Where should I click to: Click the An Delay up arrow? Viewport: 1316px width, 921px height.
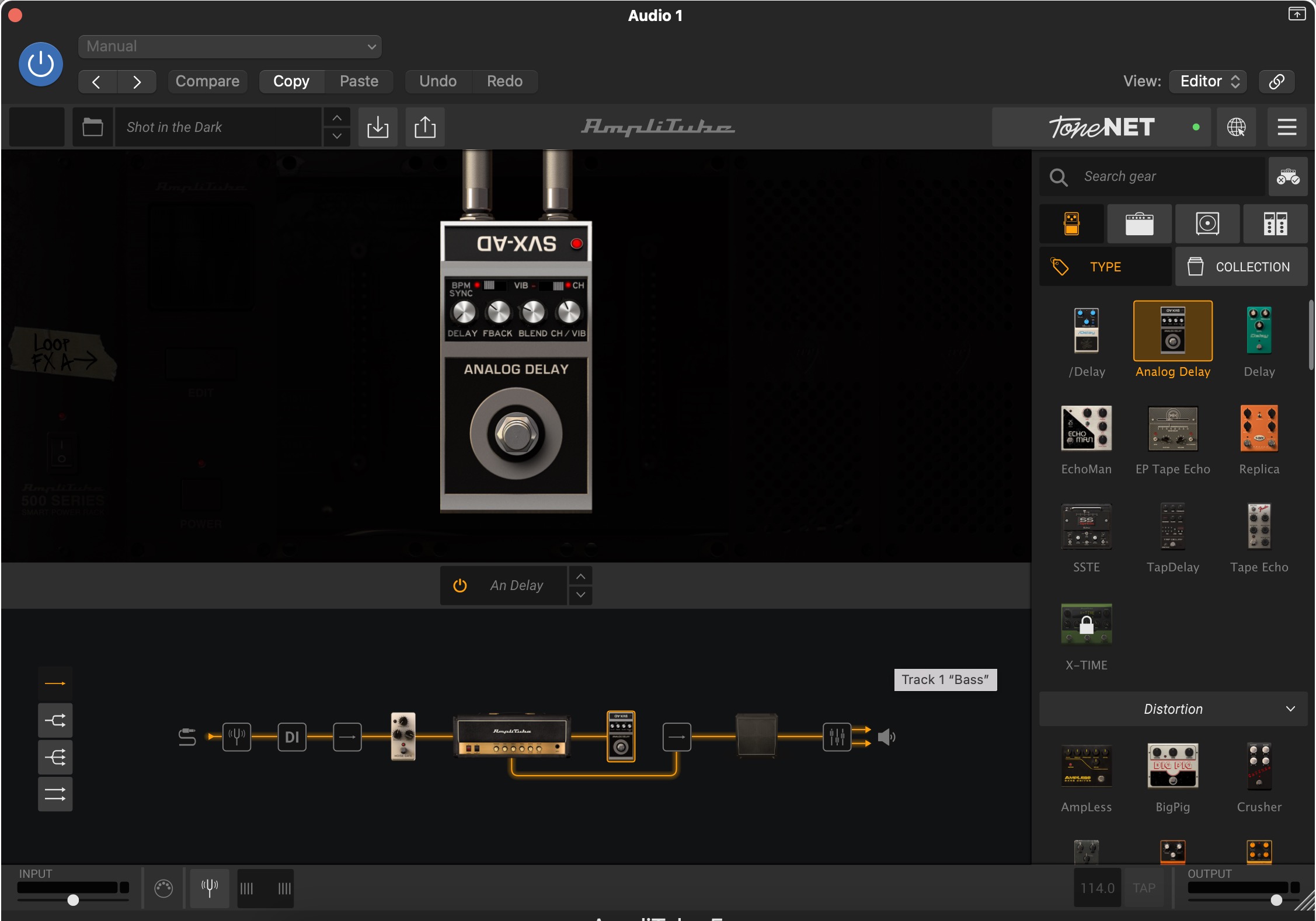580,576
